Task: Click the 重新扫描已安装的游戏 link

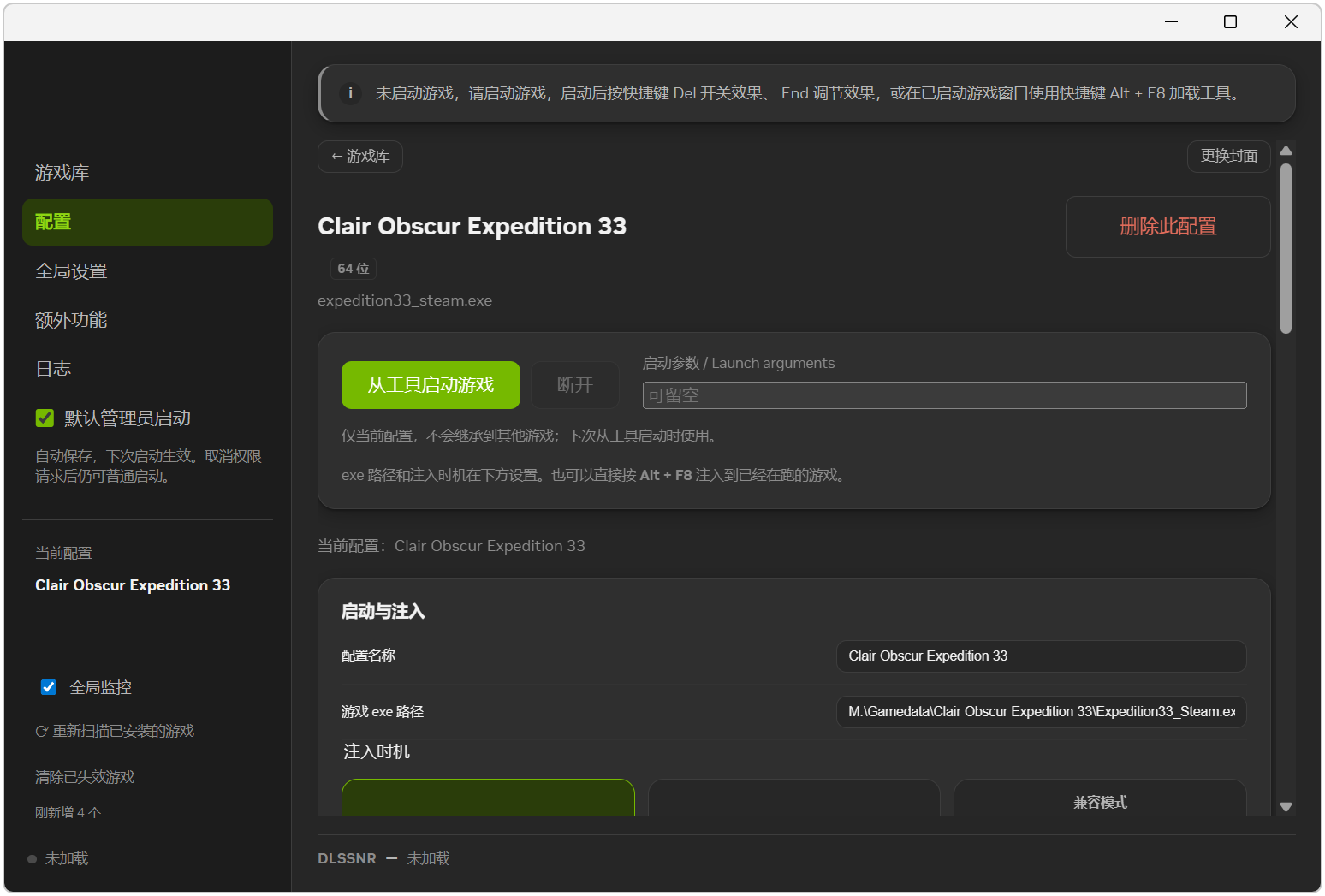Action: (x=115, y=732)
